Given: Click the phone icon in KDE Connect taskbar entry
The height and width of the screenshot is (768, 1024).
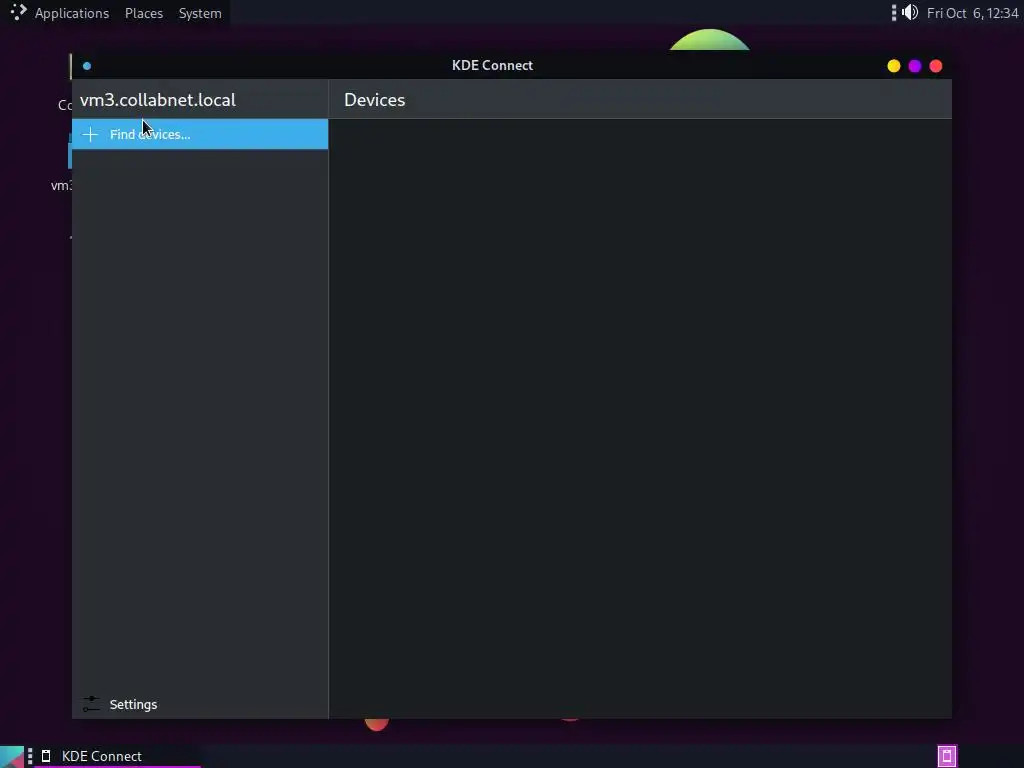Looking at the screenshot, I should [46, 756].
